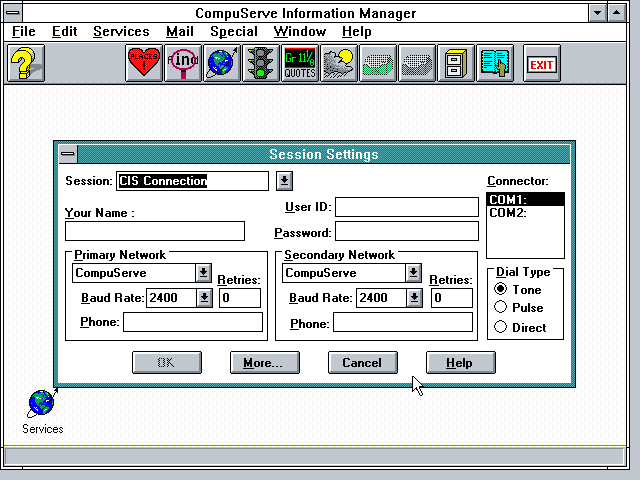Open the File menu
This screenshot has width=640, height=480.
(x=24, y=31)
